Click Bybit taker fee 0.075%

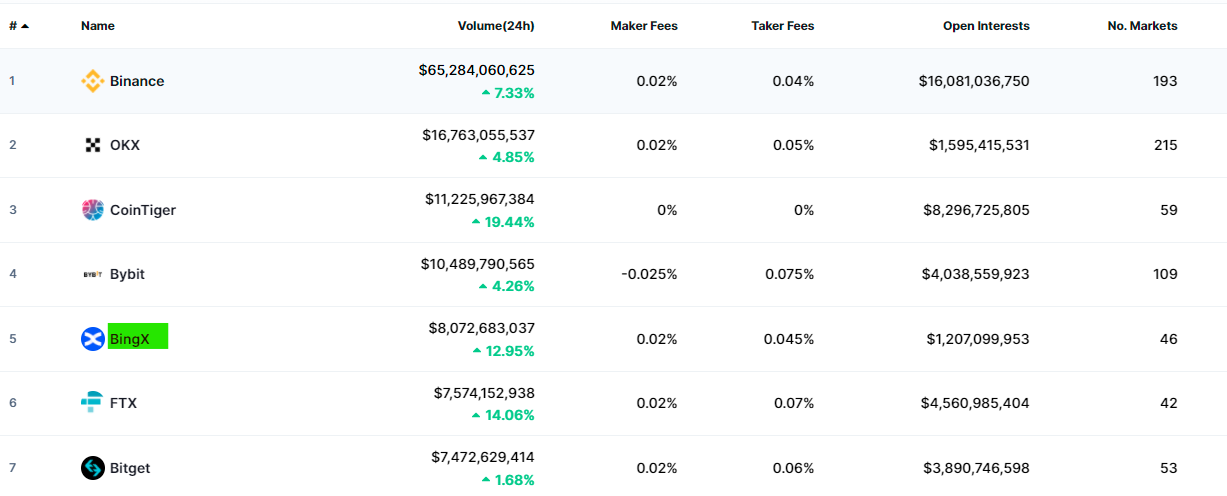790,274
